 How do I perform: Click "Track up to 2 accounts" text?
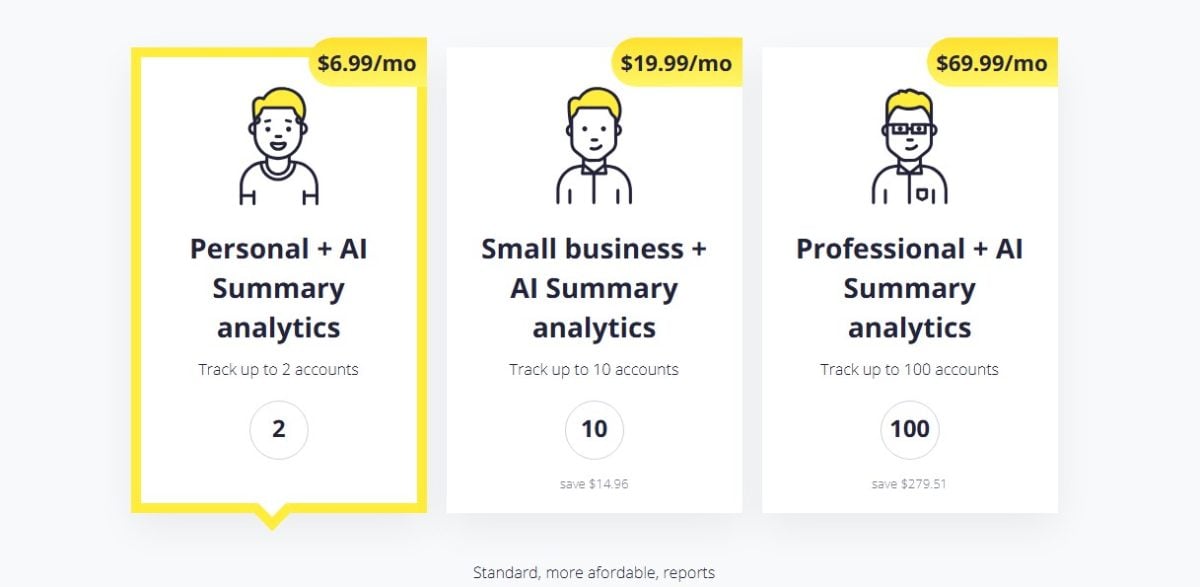(278, 370)
